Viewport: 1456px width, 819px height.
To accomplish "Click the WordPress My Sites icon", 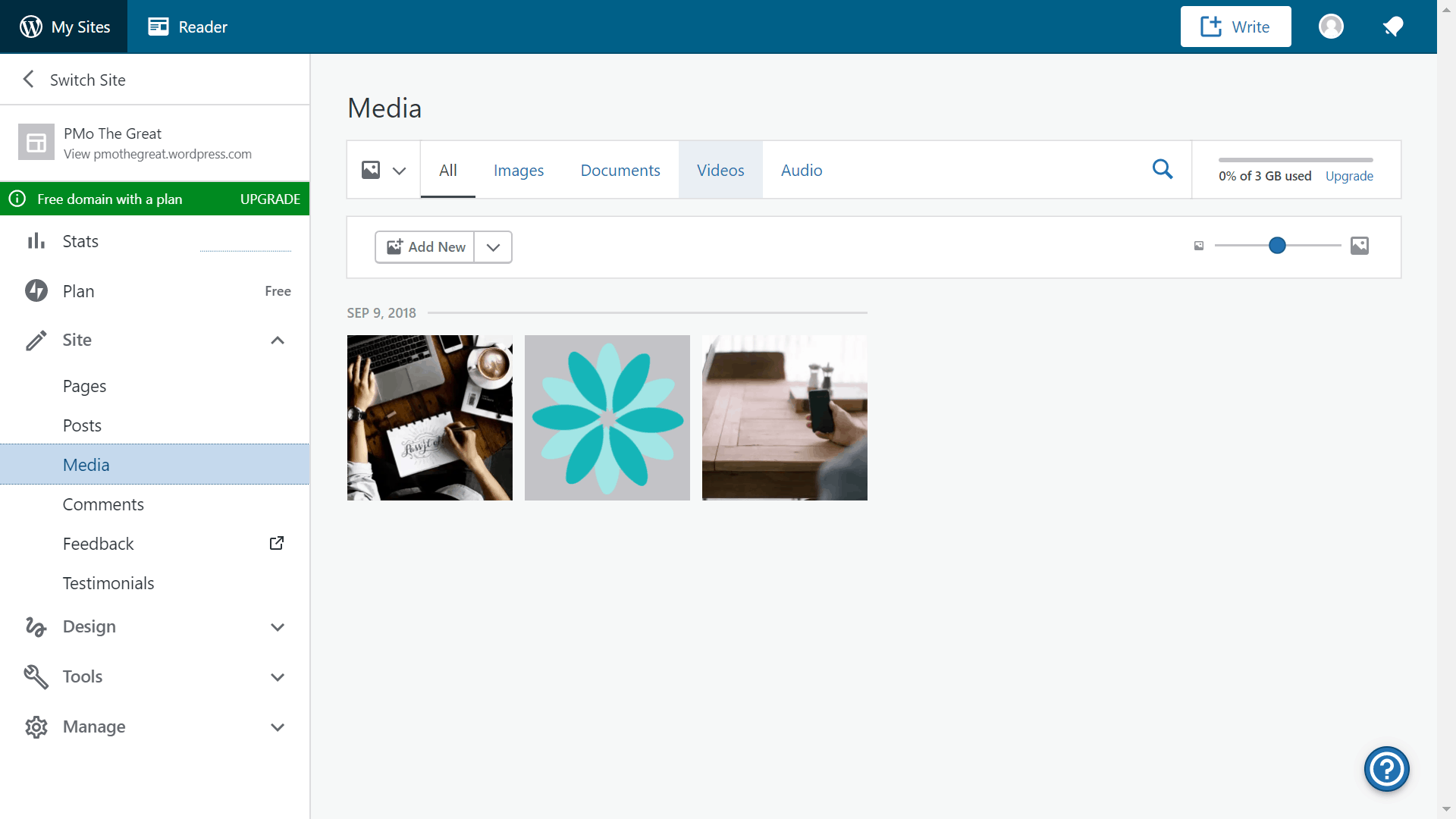I will (27, 27).
